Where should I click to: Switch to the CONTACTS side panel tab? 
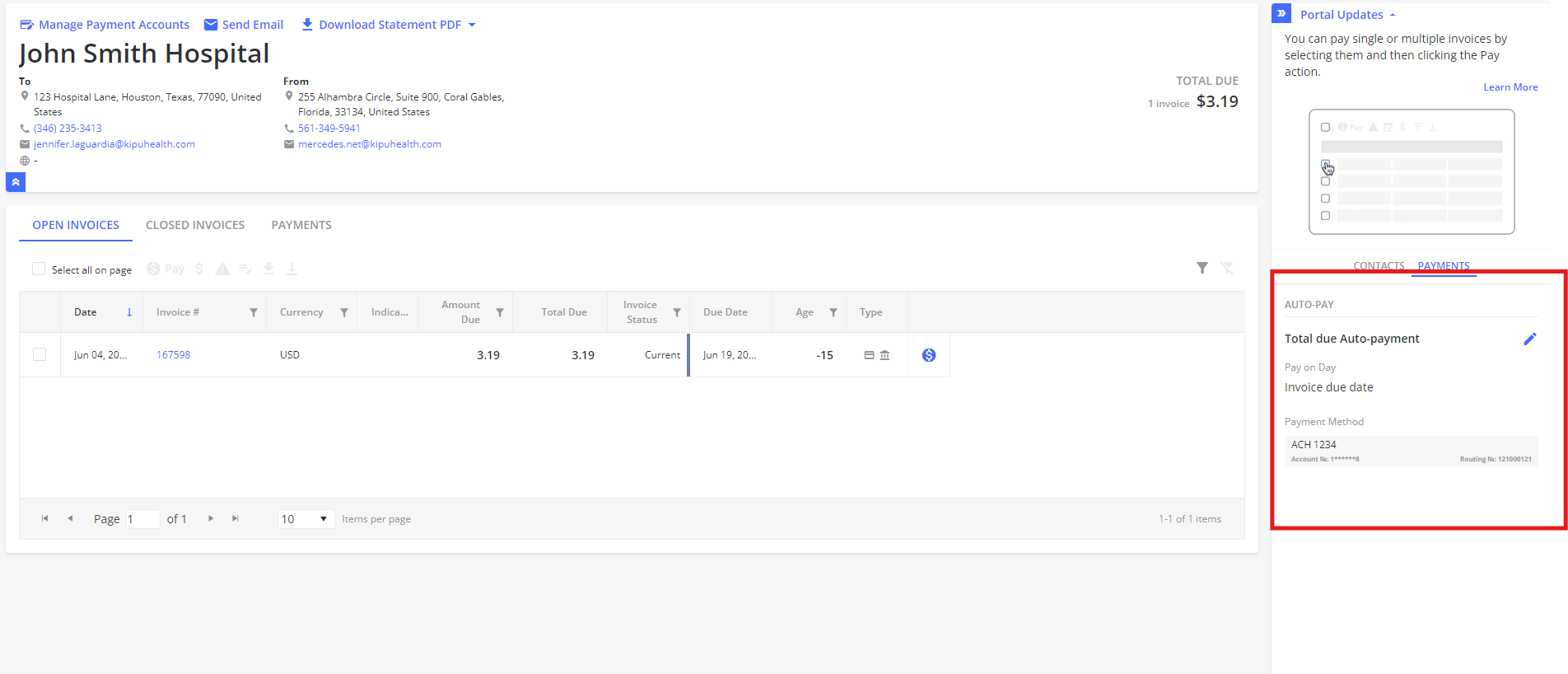1379,265
